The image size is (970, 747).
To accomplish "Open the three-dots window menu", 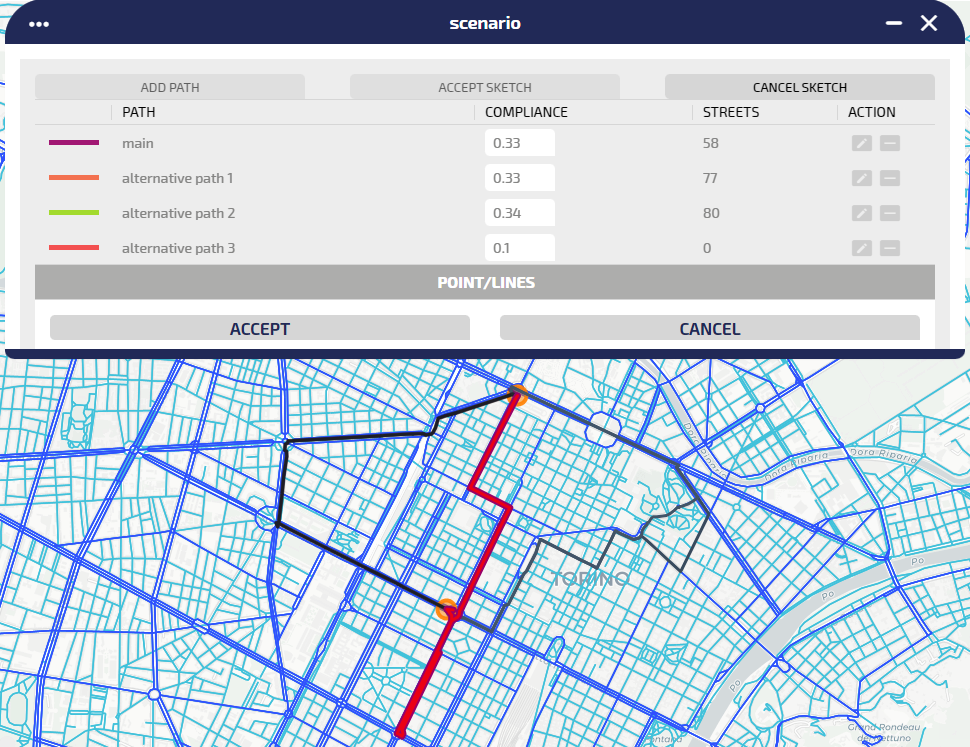I will coord(39,24).
